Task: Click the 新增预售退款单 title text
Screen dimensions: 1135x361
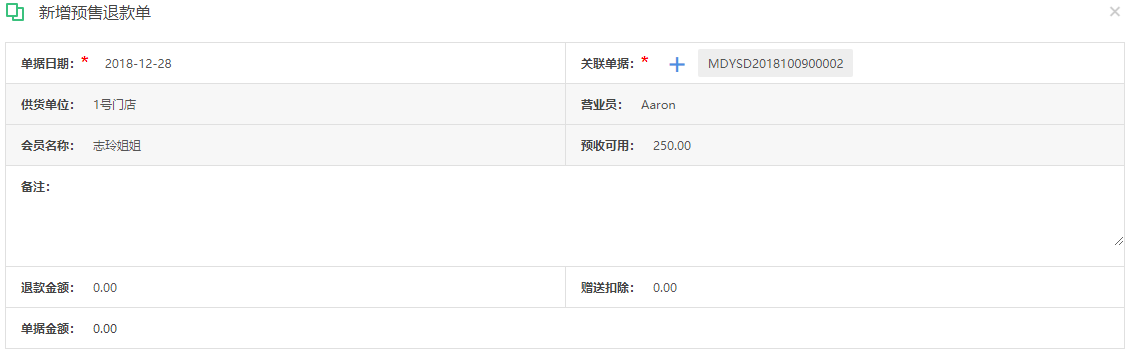Action: coord(95,13)
